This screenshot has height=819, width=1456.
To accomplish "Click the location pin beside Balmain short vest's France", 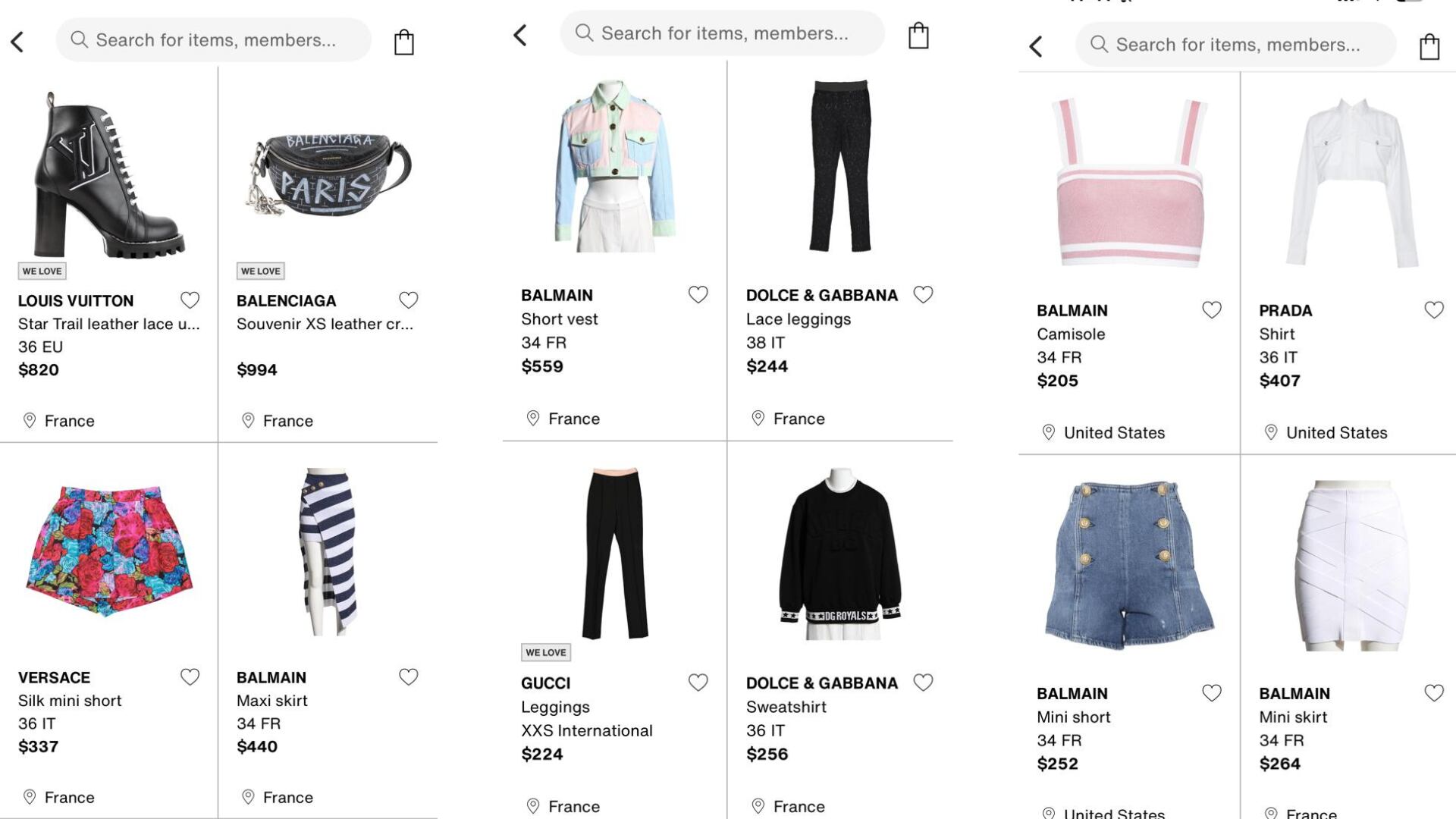I will (532, 418).
